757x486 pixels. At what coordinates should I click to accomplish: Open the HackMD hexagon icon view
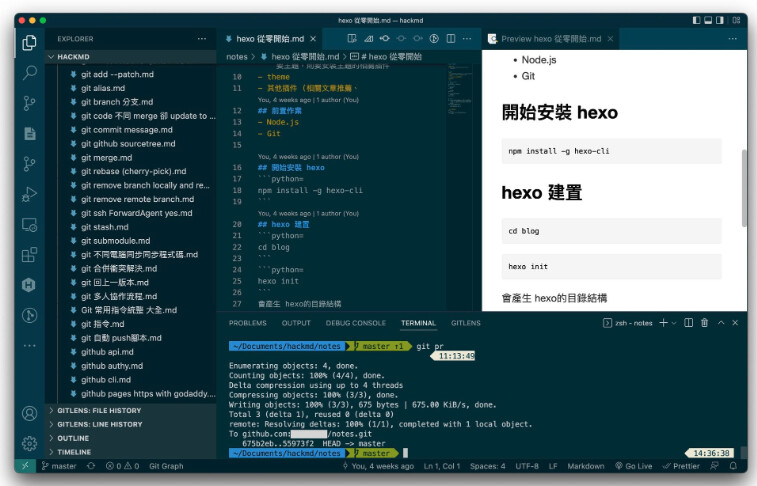[29, 285]
